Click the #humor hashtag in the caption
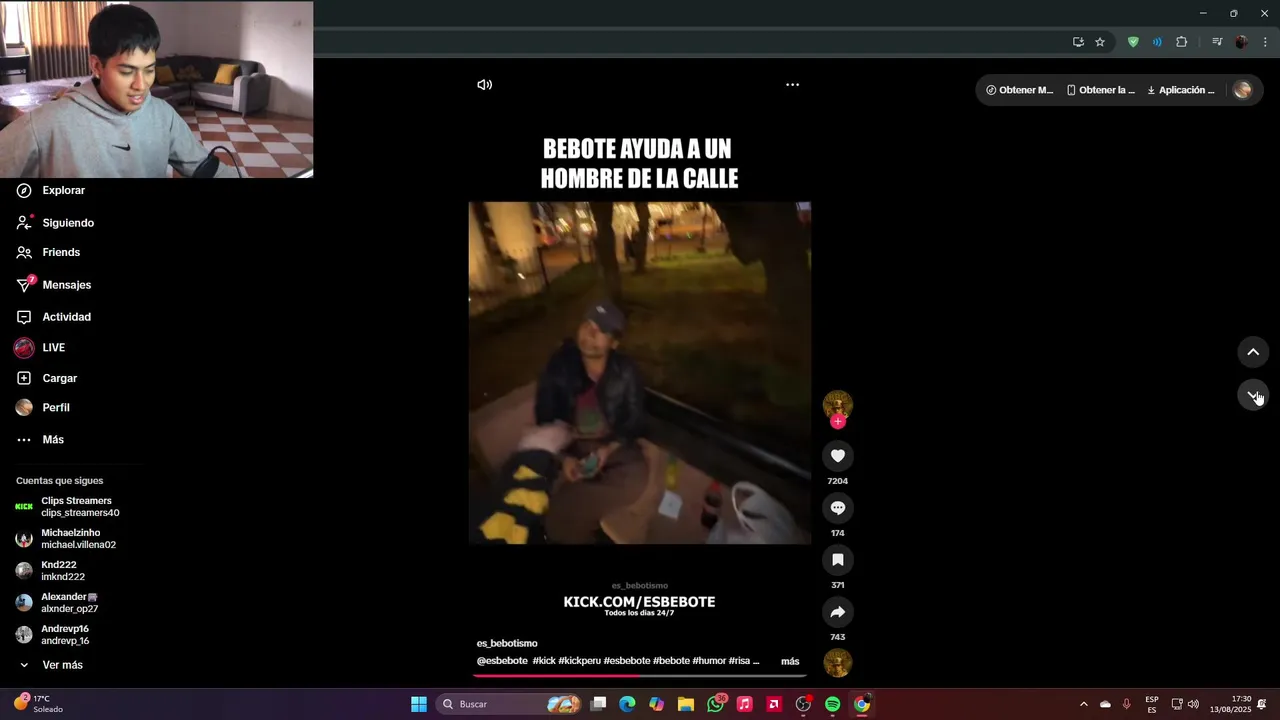The height and width of the screenshot is (720, 1280). pos(708,661)
